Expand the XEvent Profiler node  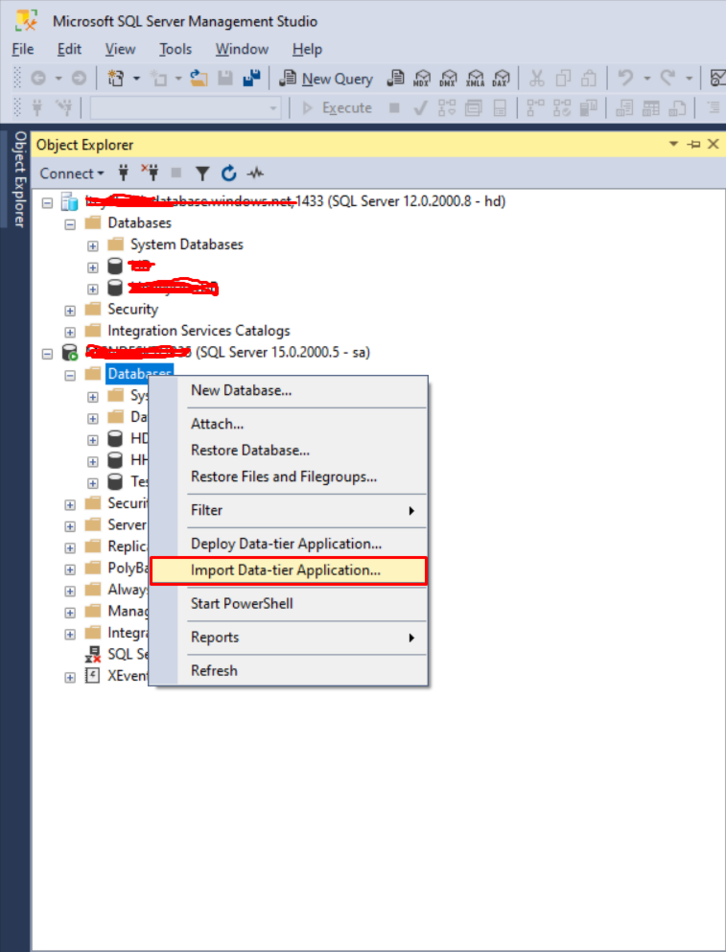(70, 677)
